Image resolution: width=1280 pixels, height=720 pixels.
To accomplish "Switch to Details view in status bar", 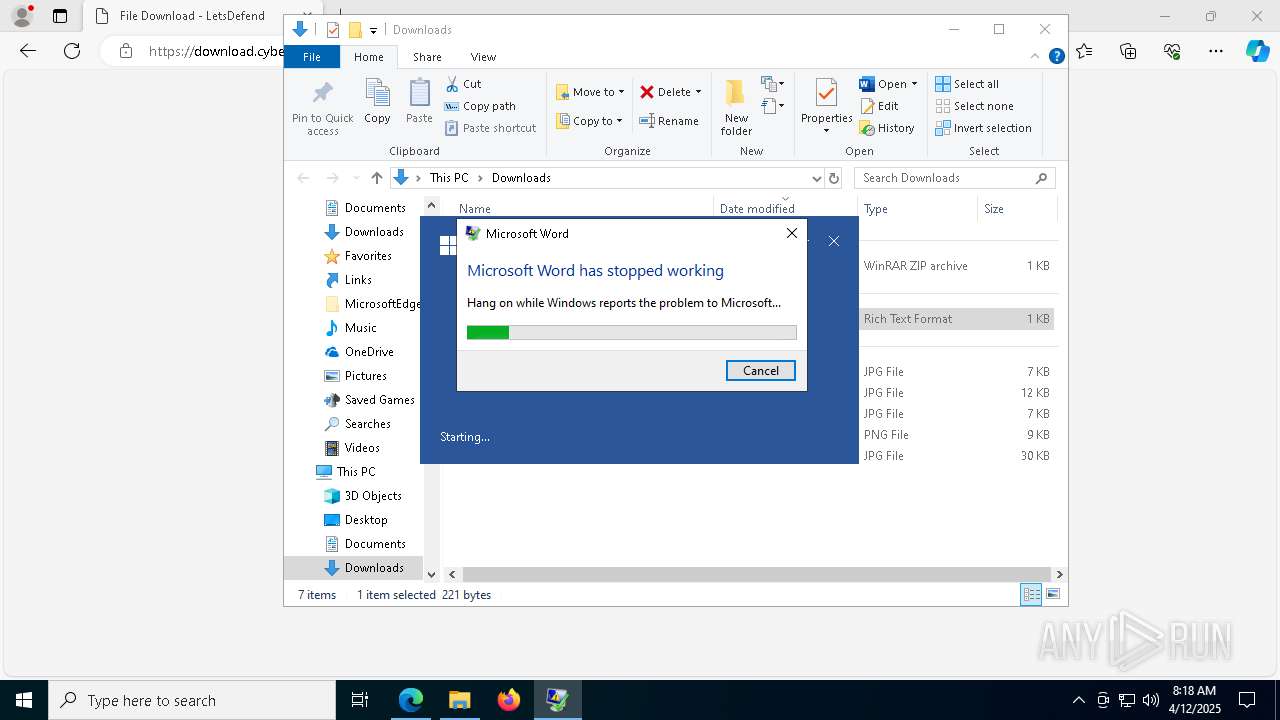I will 1031,595.
